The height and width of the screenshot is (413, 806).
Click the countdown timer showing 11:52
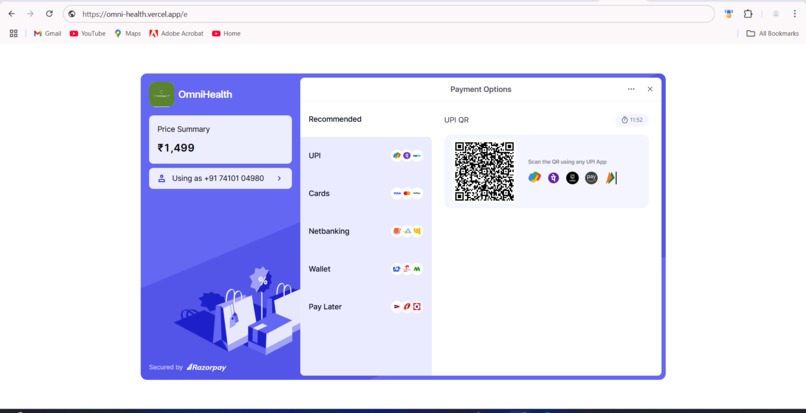click(632, 120)
